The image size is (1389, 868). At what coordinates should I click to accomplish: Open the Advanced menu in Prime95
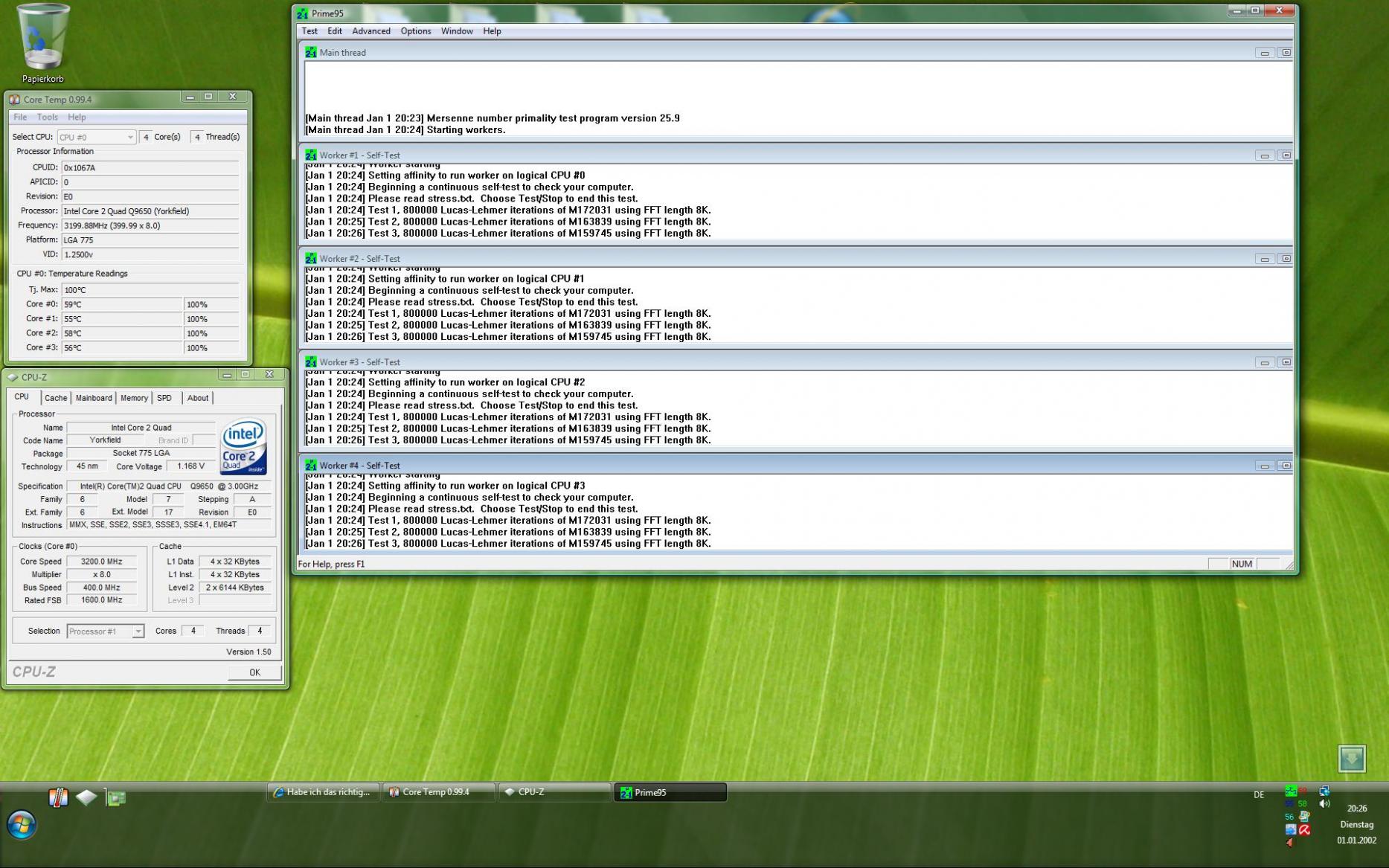pyautogui.click(x=371, y=31)
